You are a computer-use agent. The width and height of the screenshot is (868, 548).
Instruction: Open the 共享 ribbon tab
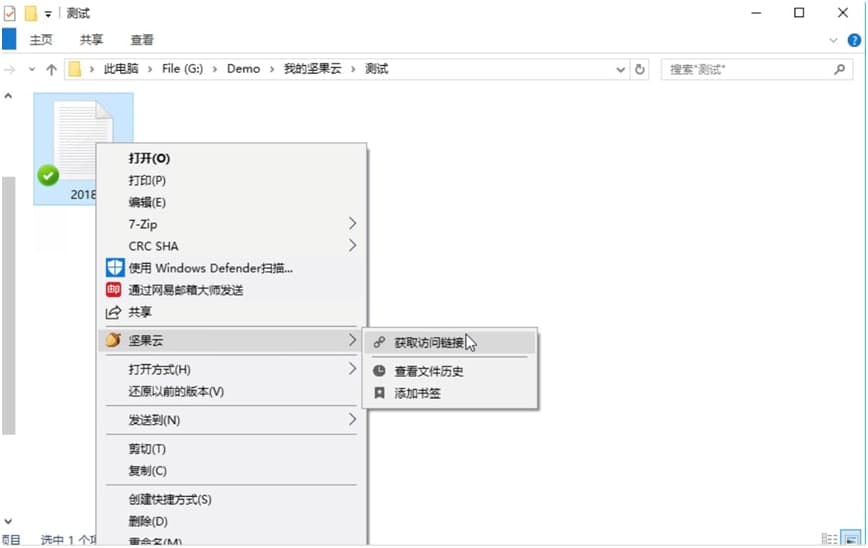(x=91, y=40)
